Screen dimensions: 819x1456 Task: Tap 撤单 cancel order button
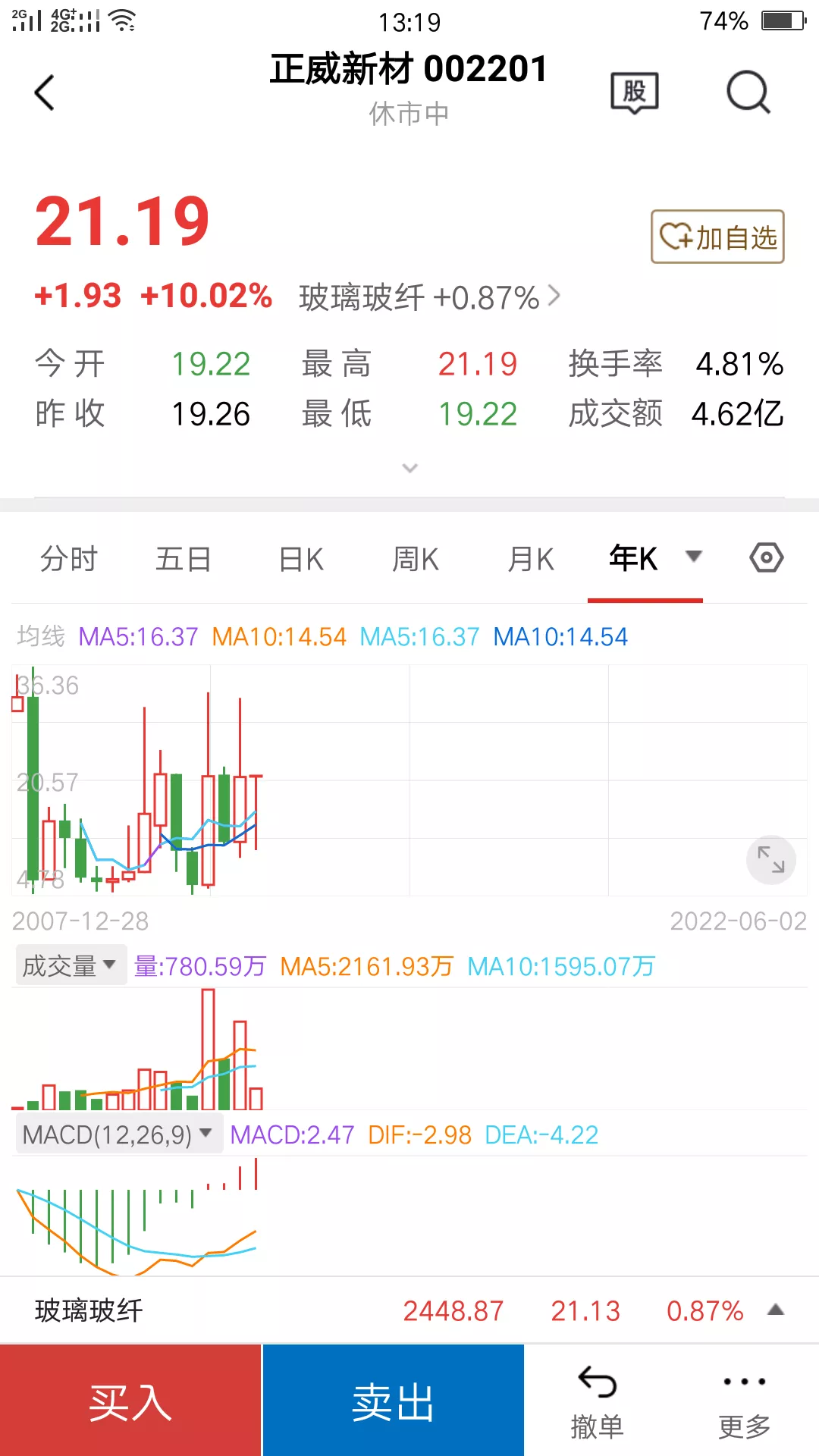click(x=597, y=1403)
